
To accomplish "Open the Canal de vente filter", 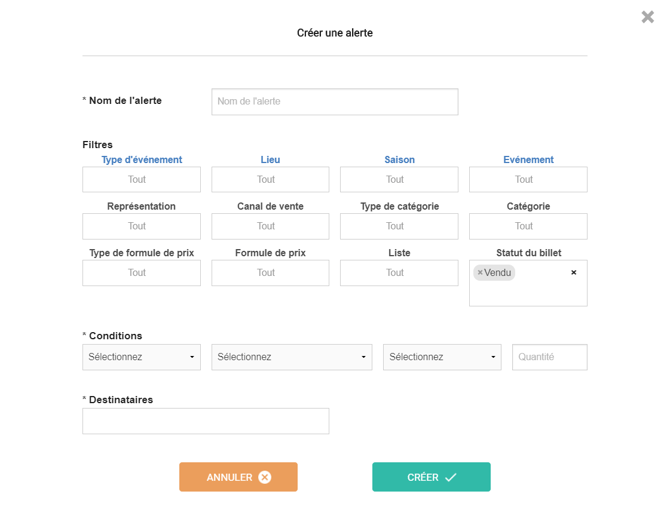I will tap(270, 226).
